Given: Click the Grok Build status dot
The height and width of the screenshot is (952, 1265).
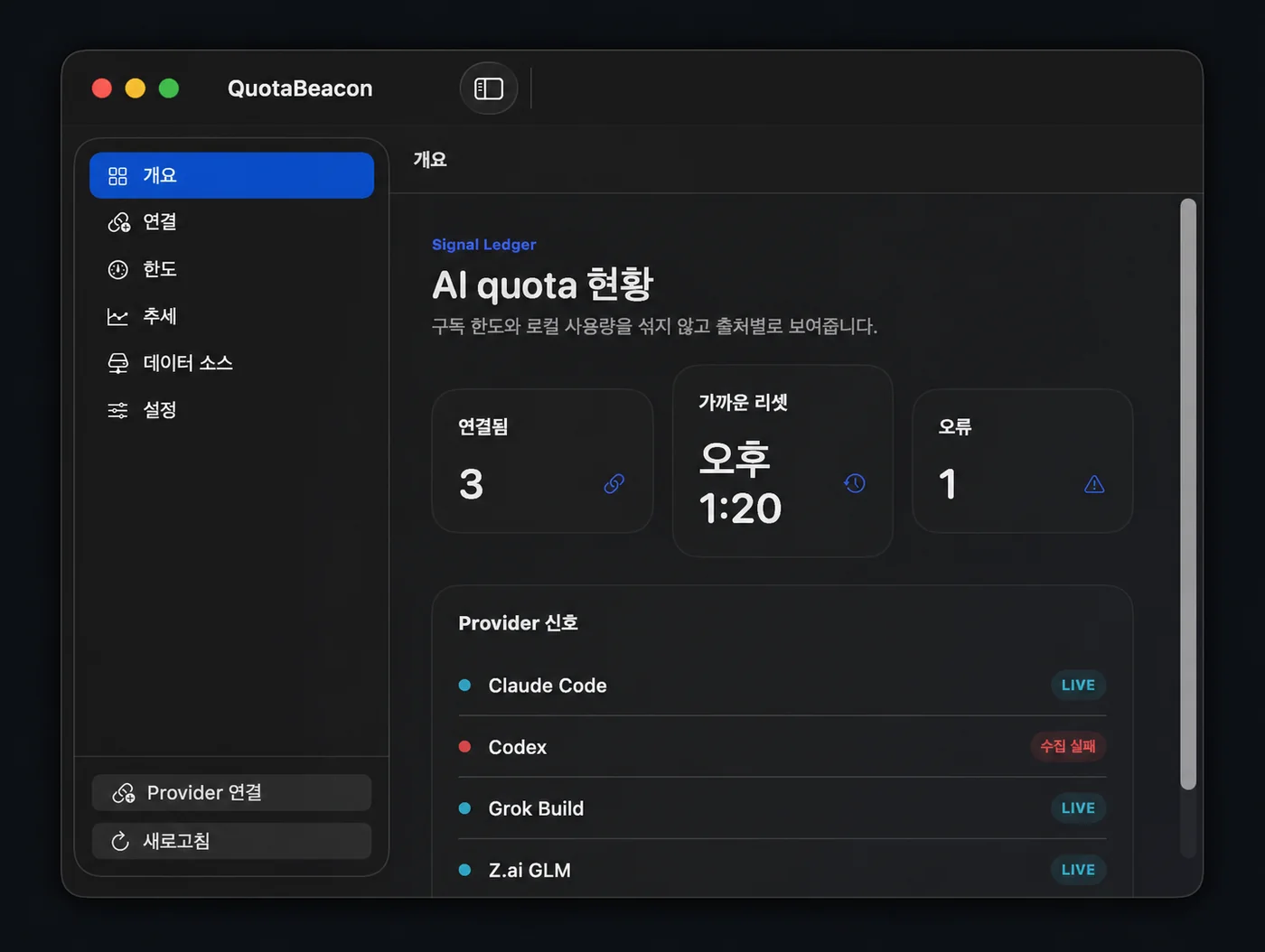Looking at the screenshot, I should (464, 808).
